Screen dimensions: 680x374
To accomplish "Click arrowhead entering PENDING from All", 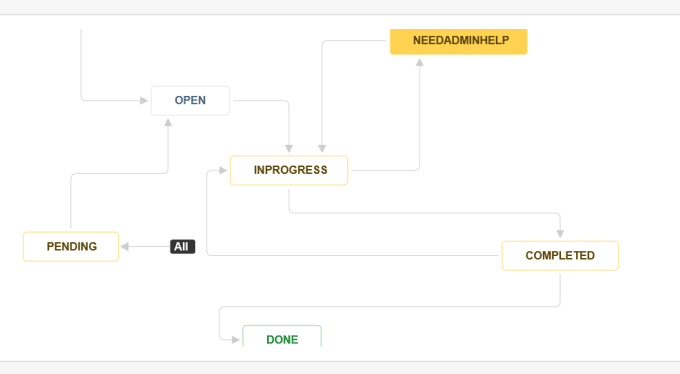I will click(x=125, y=246).
